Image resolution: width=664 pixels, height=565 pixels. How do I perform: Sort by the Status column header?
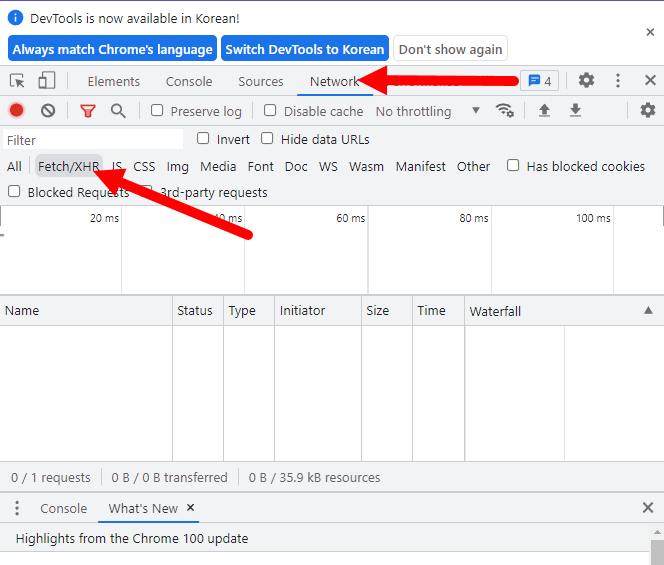198,310
